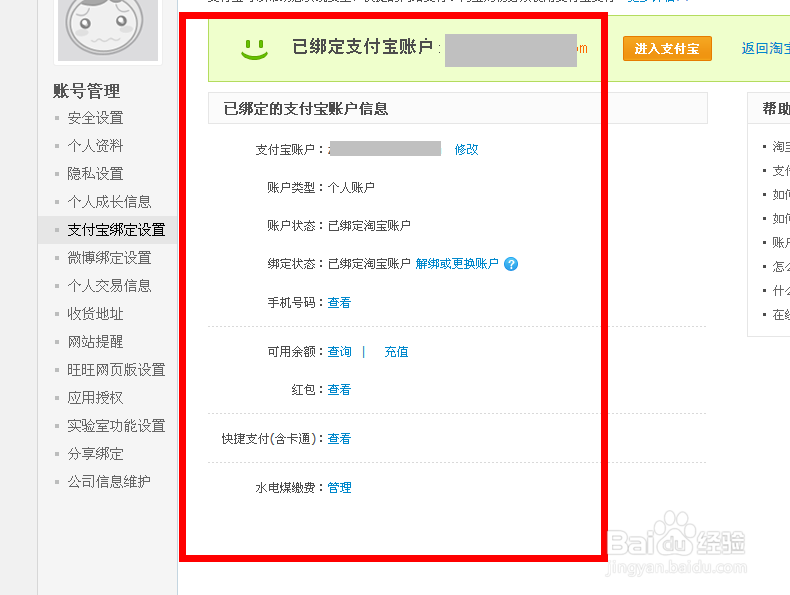Image resolution: width=790 pixels, height=595 pixels.
Task: Open 旺旺网页版设置 in the sidebar
Action: (x=116, y=370)
